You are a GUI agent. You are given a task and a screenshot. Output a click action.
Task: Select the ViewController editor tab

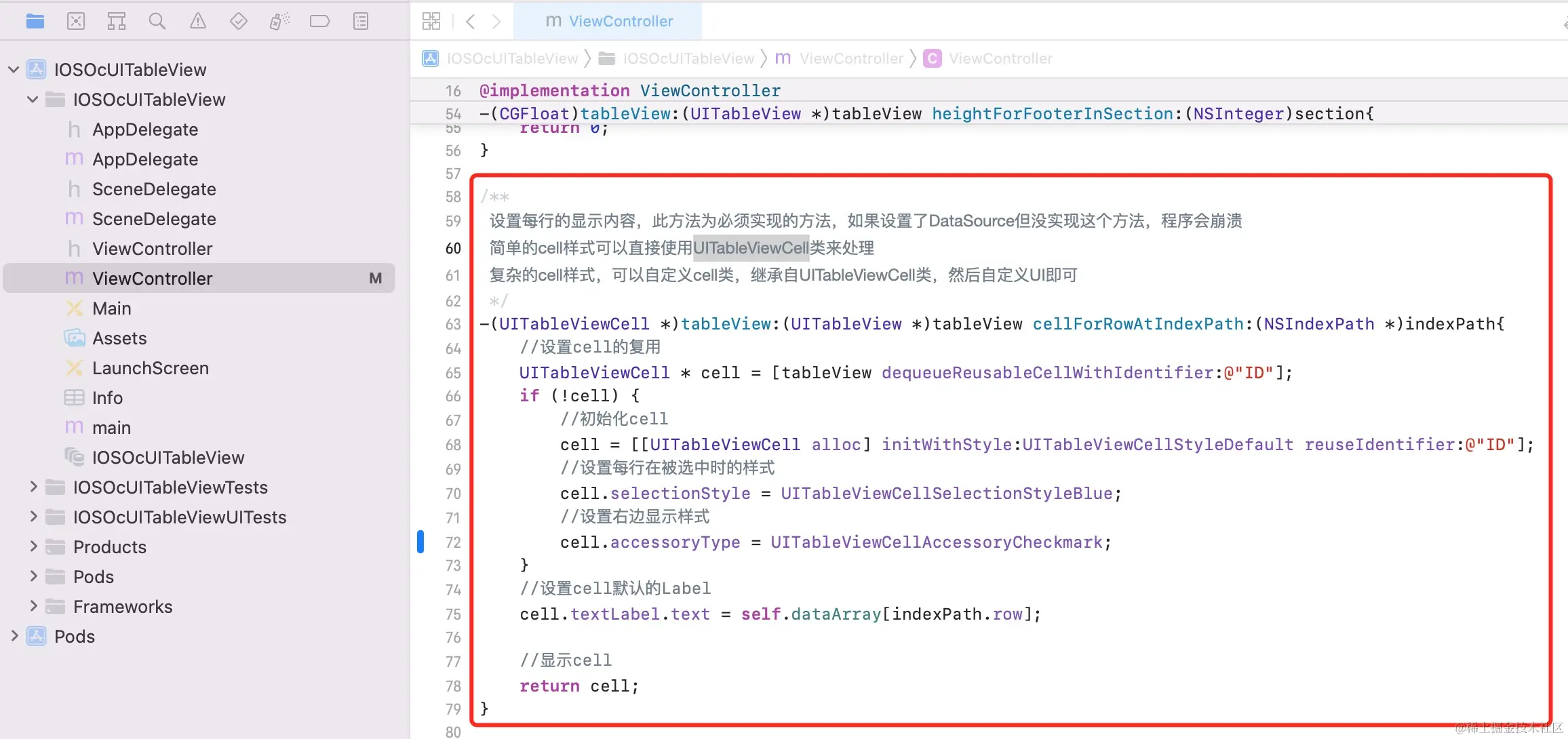[x=608, y=22]
